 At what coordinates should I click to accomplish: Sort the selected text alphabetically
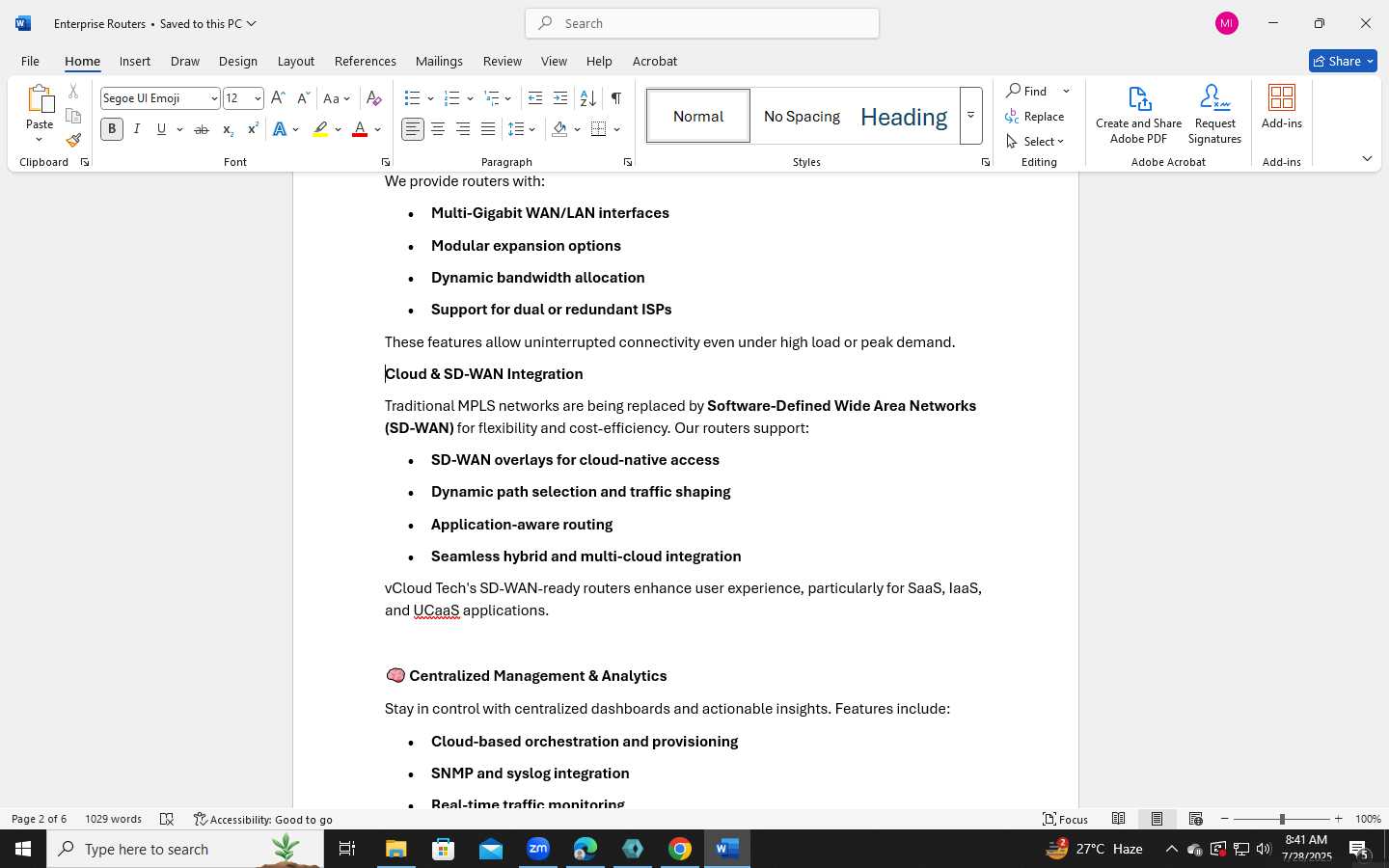click(x=587, y=98)
